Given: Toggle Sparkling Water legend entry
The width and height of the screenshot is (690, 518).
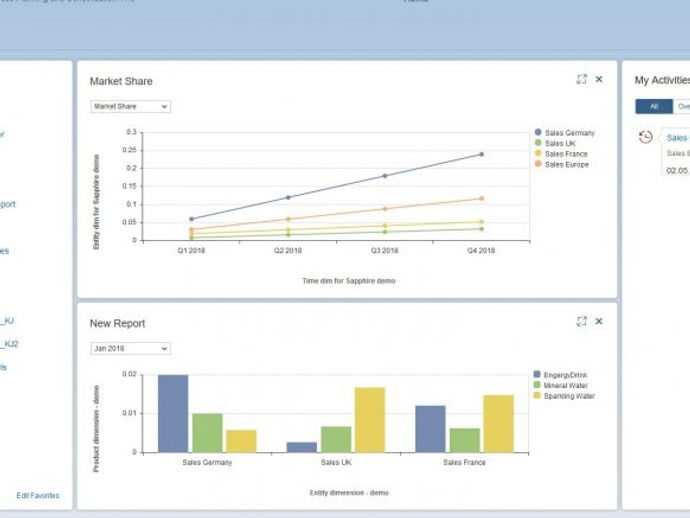Looking at the screenshot, I should 564,396.
